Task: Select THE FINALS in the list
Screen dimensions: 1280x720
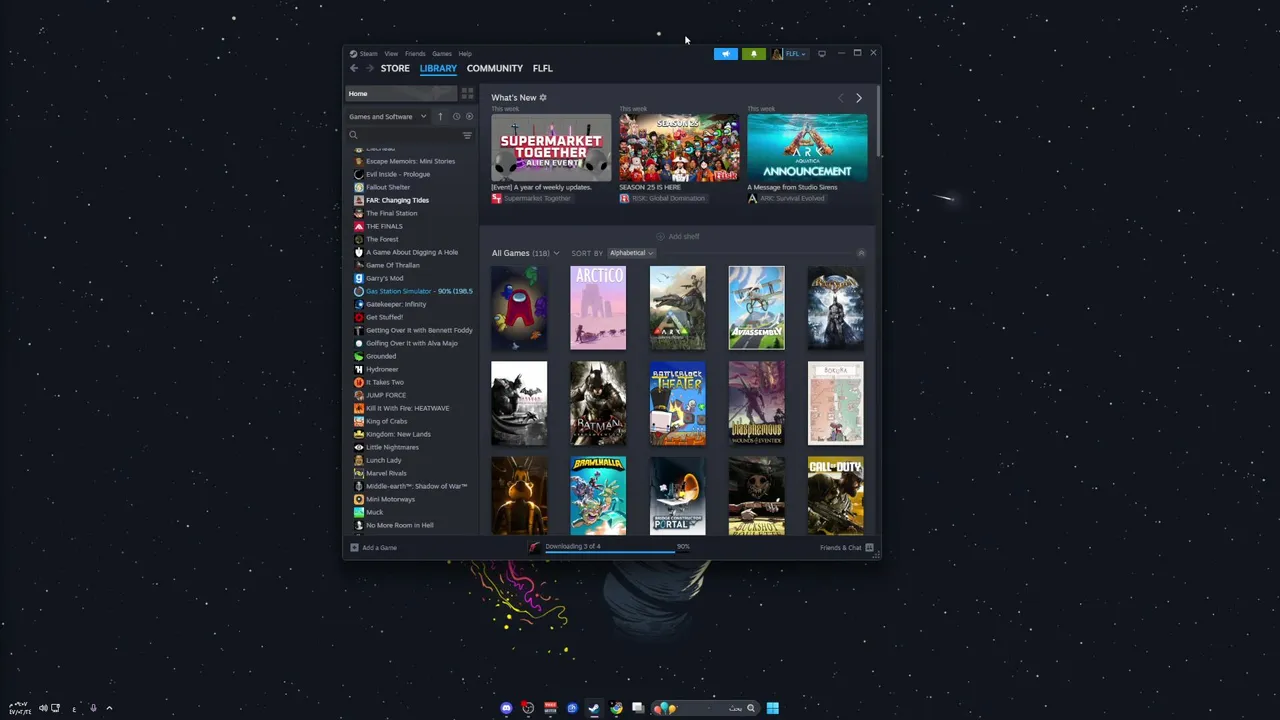Action: [x=412, y=226]
